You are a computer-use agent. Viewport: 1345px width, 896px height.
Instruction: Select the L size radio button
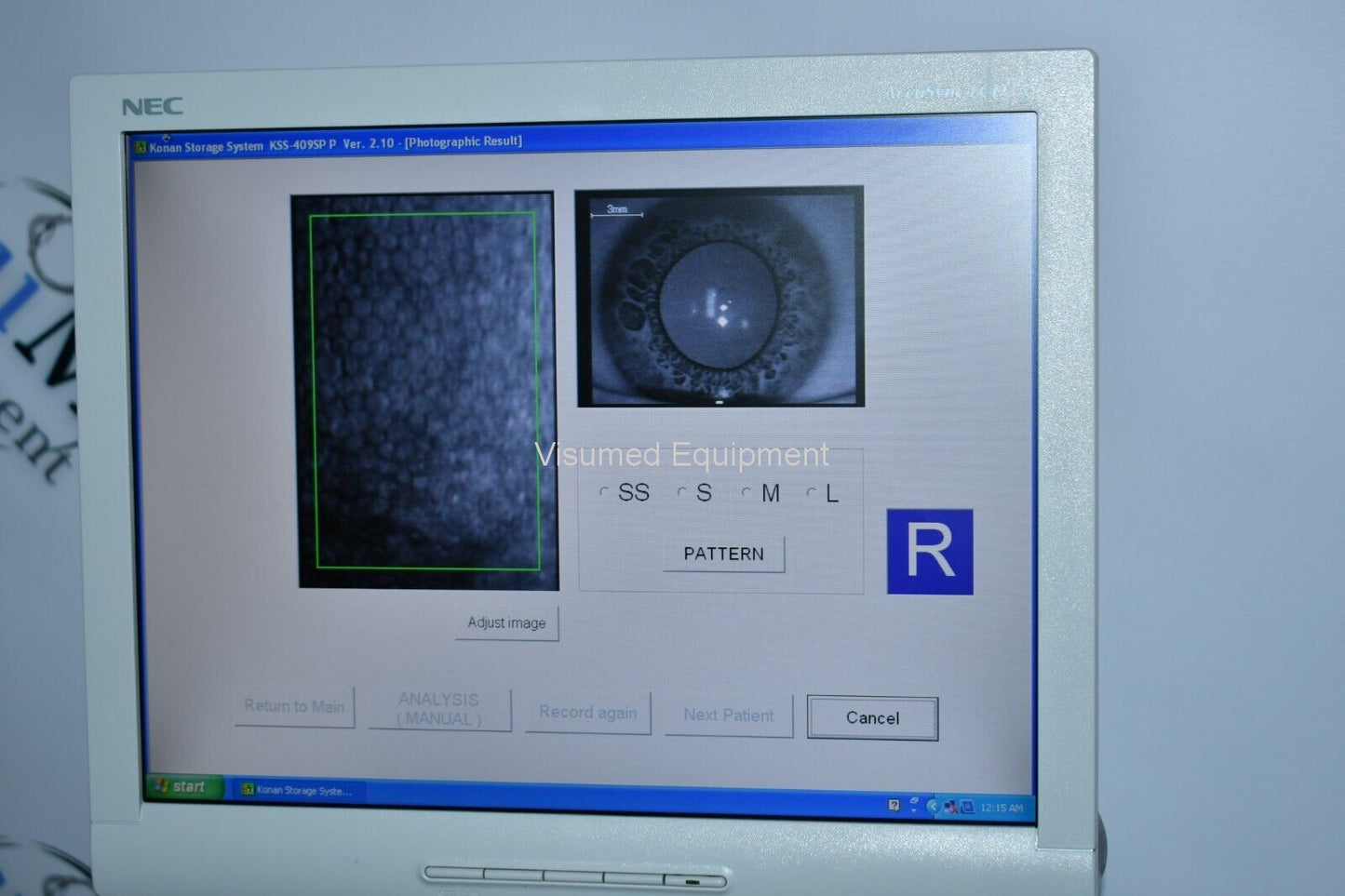pos(811,492)
